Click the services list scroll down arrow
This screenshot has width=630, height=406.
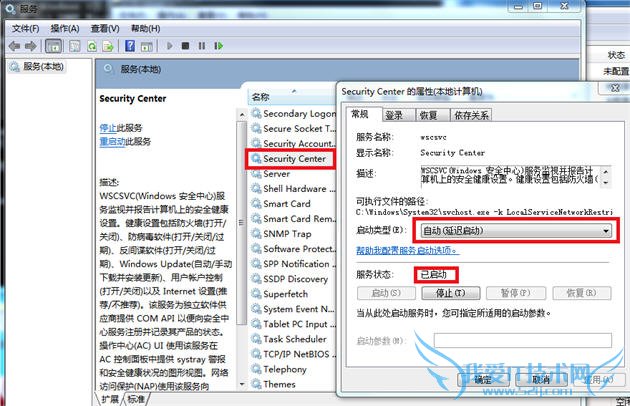pos(242,385)
